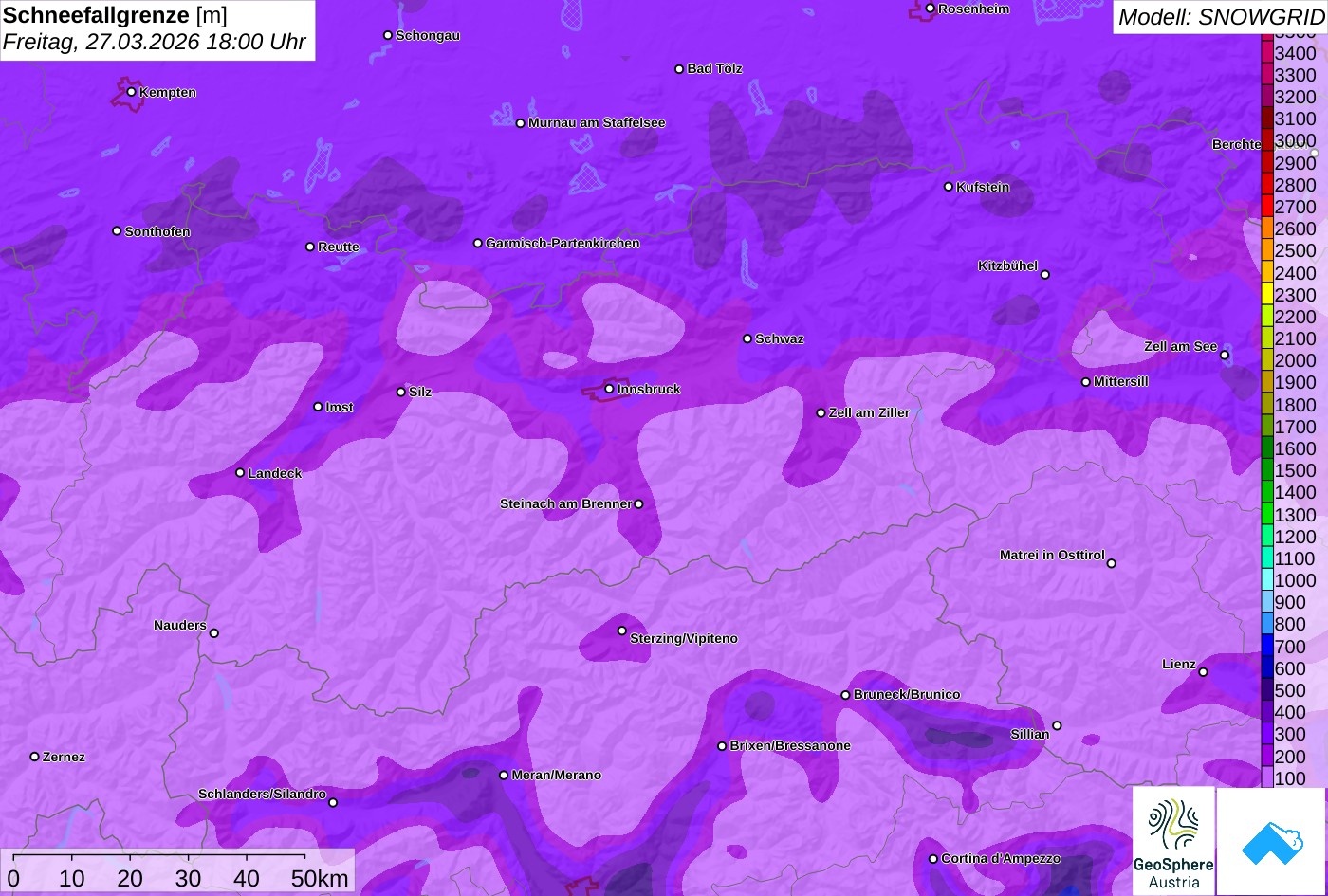1328x896 pixels.
Task: Click the 50km scale bar label
Action: click(320, 878)
